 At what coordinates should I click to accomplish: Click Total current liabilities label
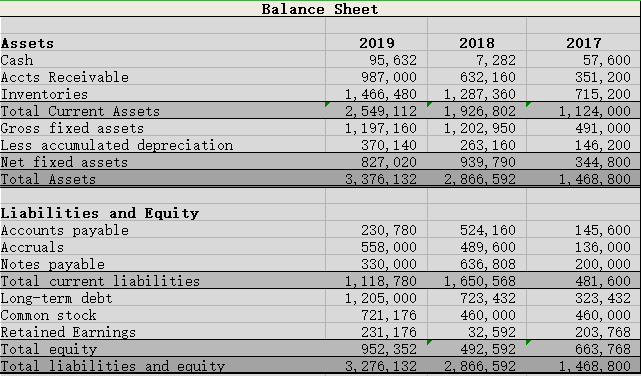tap(100, 281)
